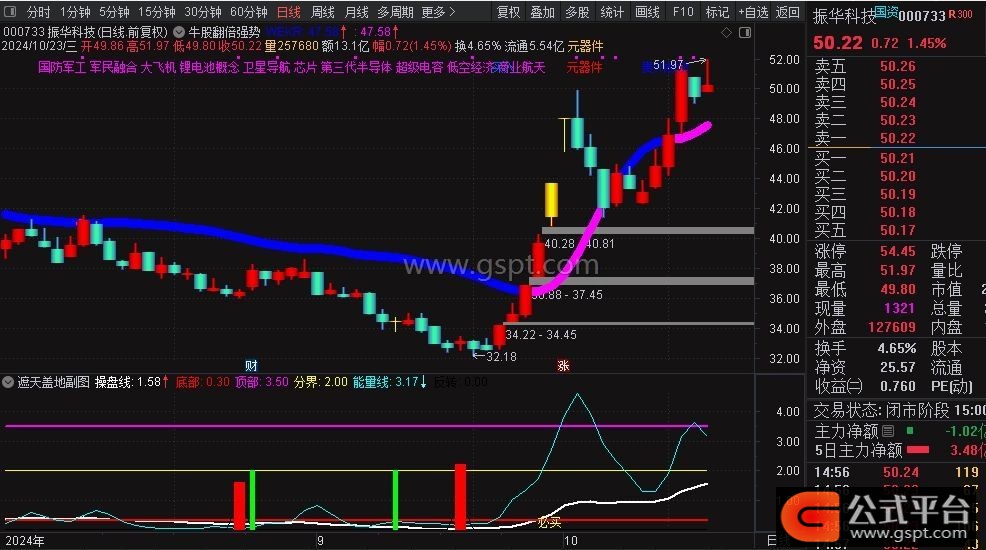The image size is (986, 550).
Task: Switch to the 月线 monthly chart
Action: 357,12
